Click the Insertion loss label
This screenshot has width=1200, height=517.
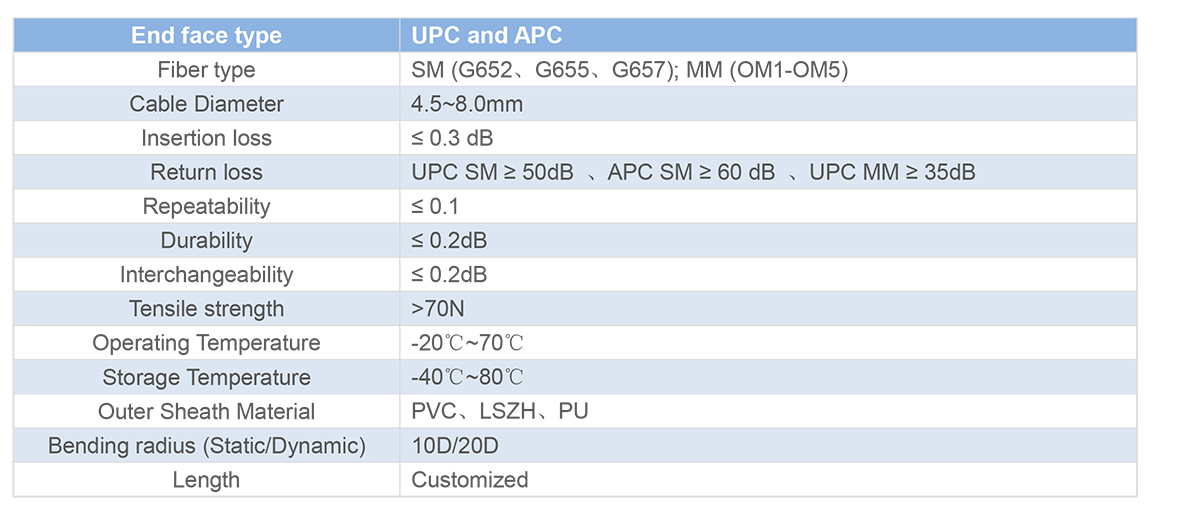click(x=206, y=138)
